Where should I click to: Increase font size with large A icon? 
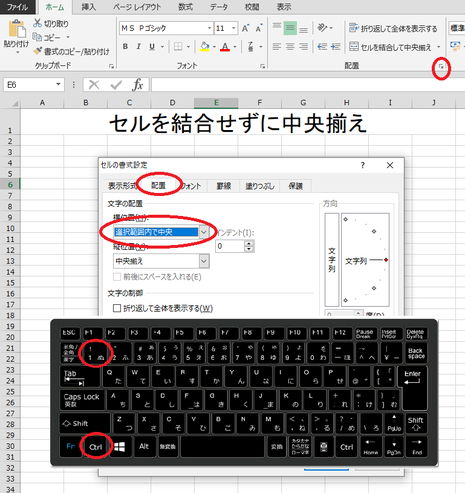[245, 28]
